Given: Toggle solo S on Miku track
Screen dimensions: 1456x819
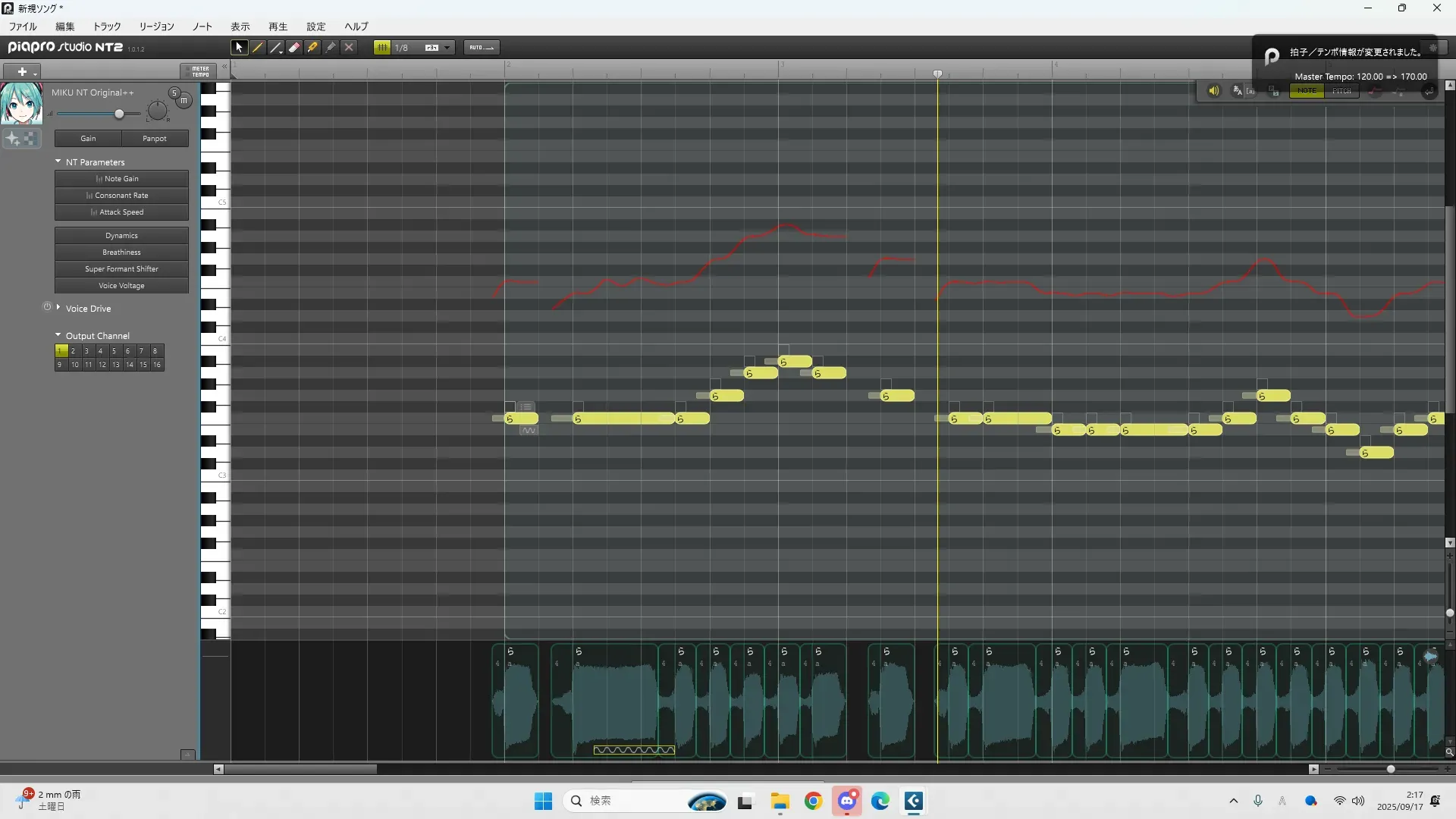Looking at the screenshot, I should [174, 93].
